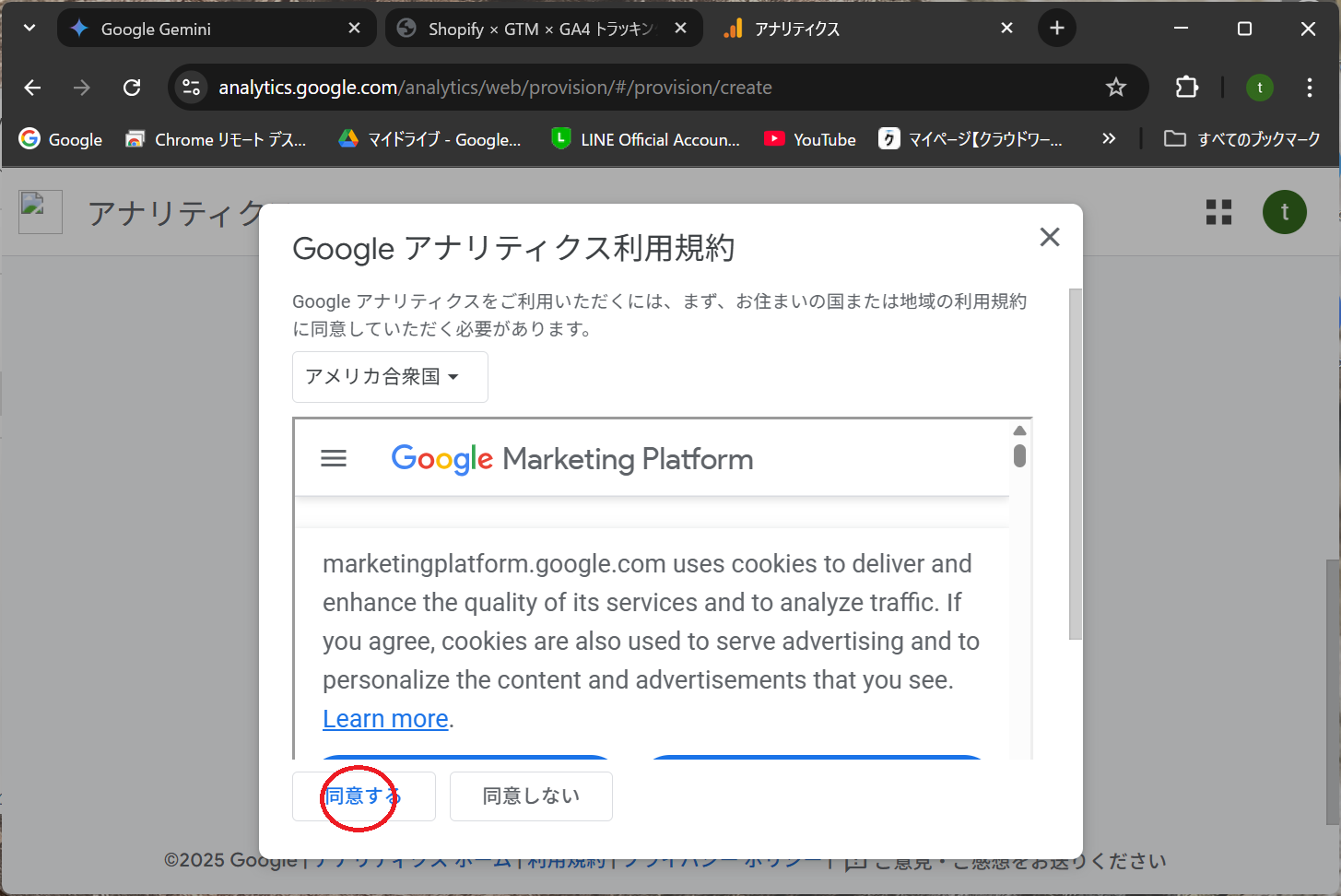Click the terms frame scrollbar thumb
1341x896 pixels.
tap(1019, 456)
